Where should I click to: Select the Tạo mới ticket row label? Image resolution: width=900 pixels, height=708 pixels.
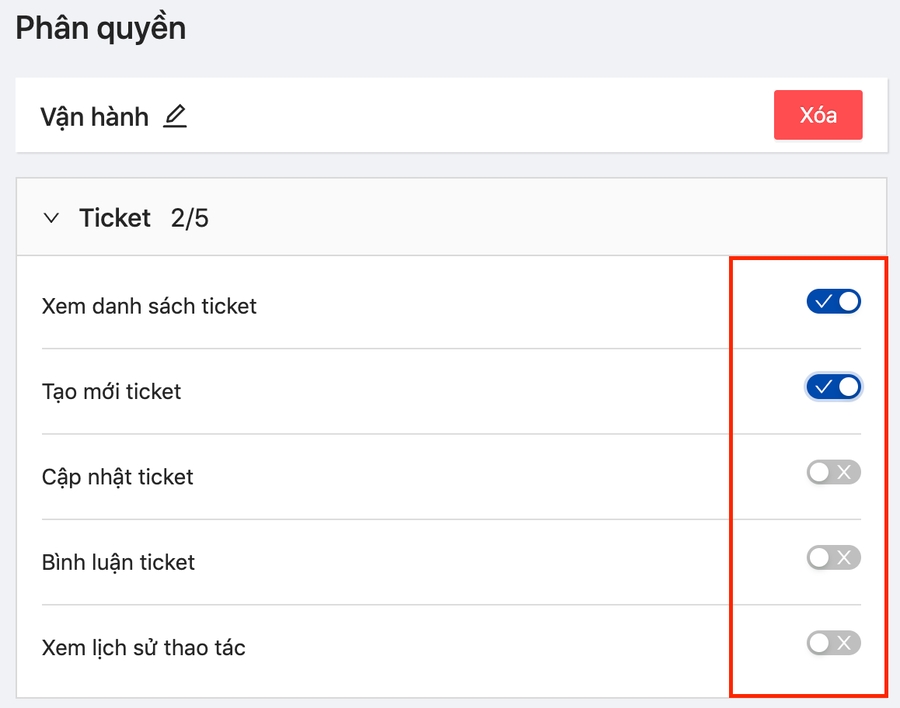112,391
